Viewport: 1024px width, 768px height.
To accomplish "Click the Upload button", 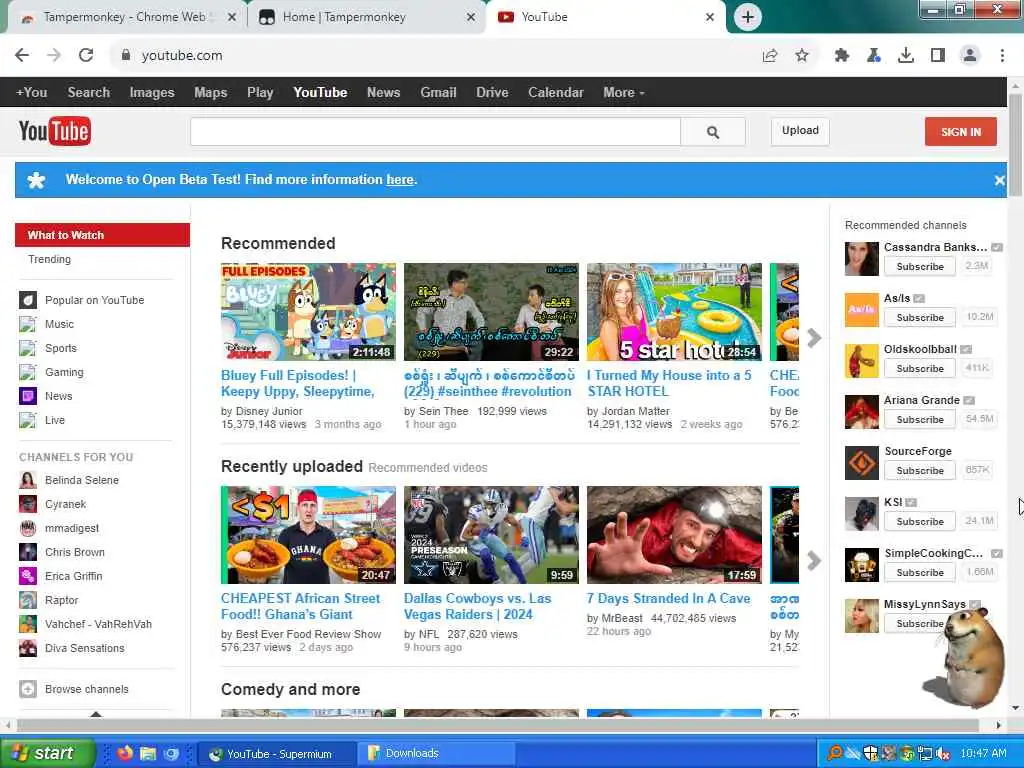I will 800,131.
